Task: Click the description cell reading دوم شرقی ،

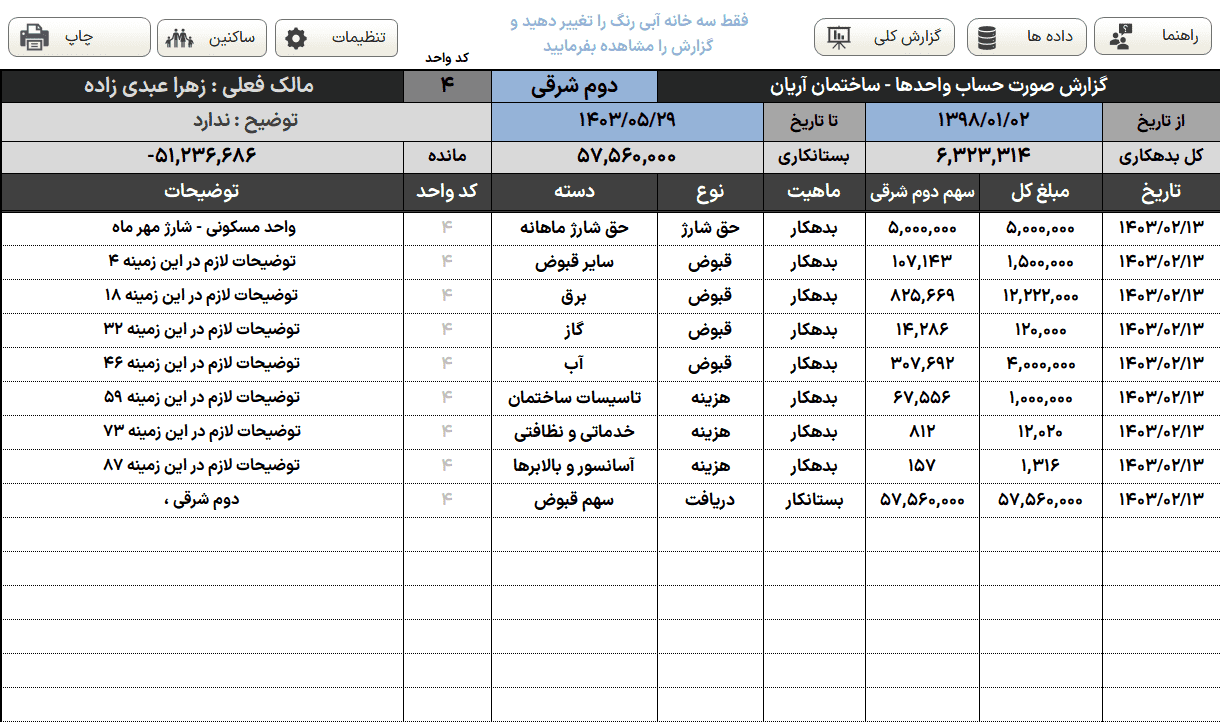Action: (202, 500)
